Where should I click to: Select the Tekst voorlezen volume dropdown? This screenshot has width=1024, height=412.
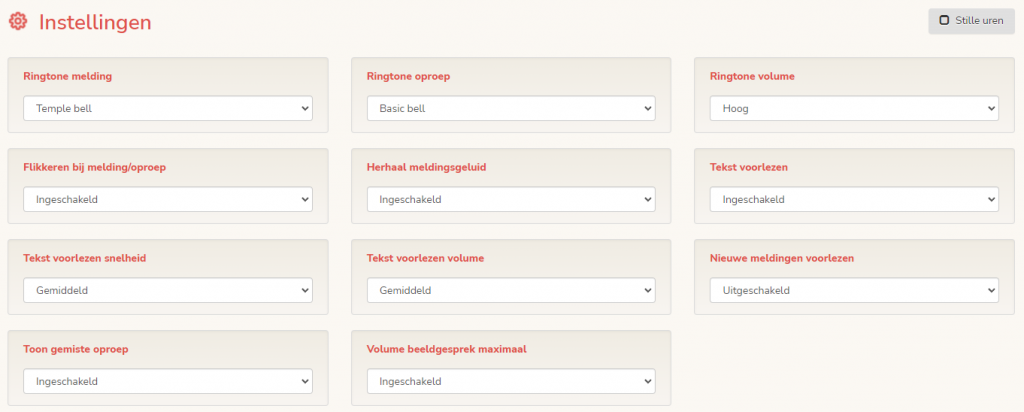[x=511, y=290]
